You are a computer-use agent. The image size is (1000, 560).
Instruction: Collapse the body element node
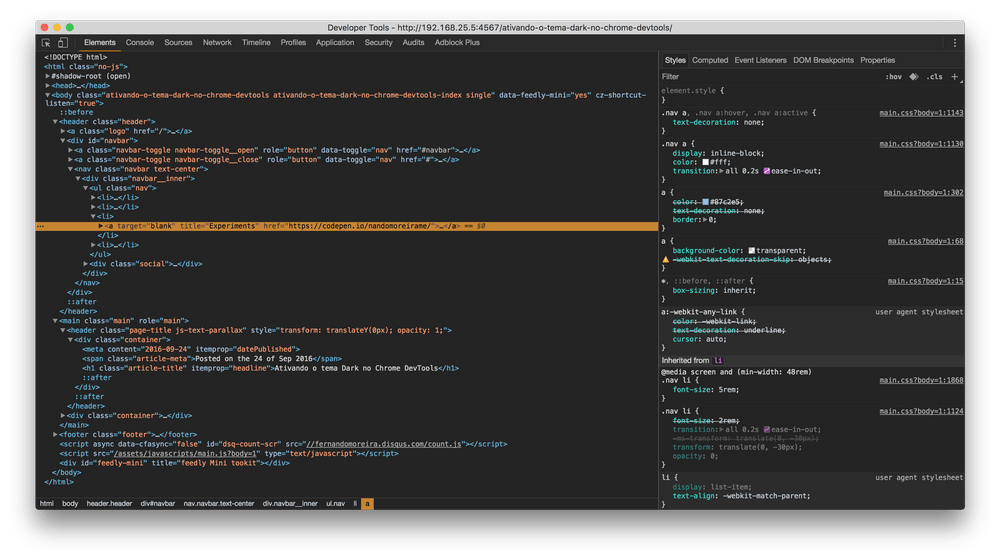click(48, 95)
